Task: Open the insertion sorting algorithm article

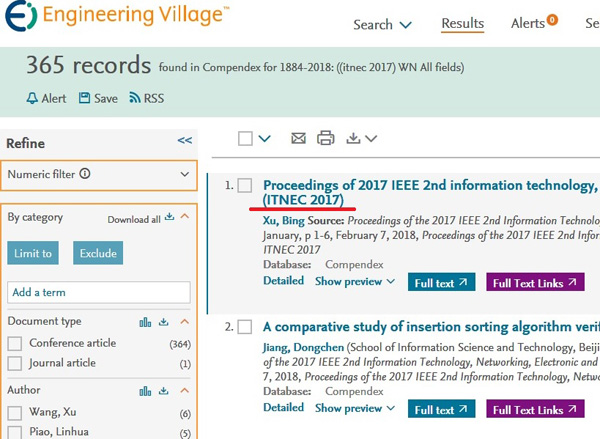Action: [431, 327]
